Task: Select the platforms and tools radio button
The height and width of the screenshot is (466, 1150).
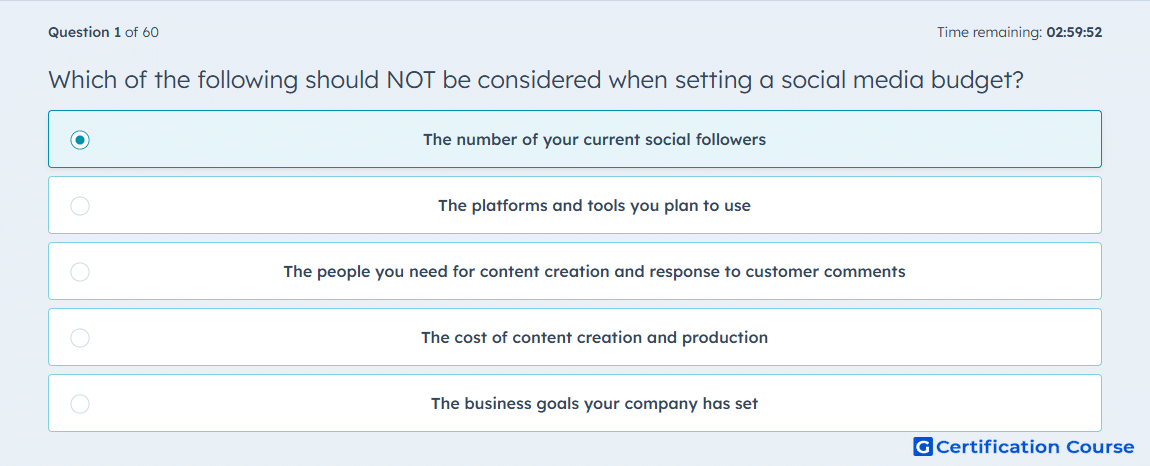Action: (x=80, y=205)
